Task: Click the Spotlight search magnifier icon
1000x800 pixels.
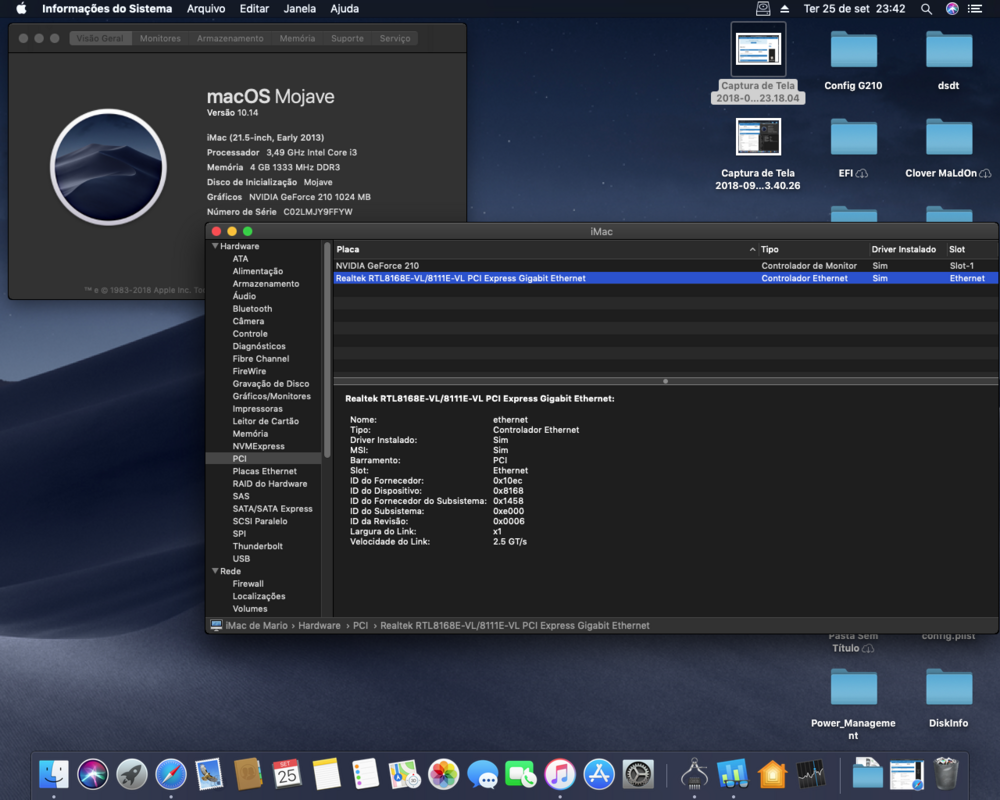Action: (926, 9)
